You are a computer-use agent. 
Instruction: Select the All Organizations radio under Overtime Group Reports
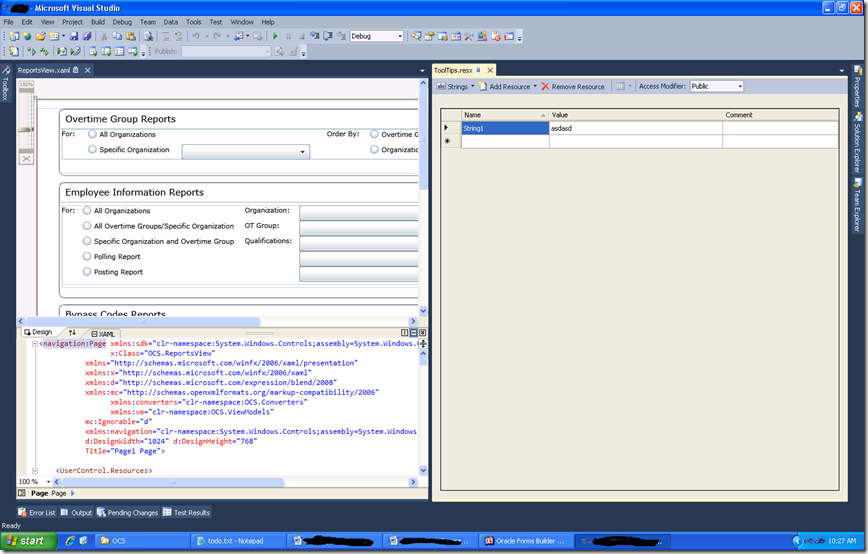tap(93, 134)
